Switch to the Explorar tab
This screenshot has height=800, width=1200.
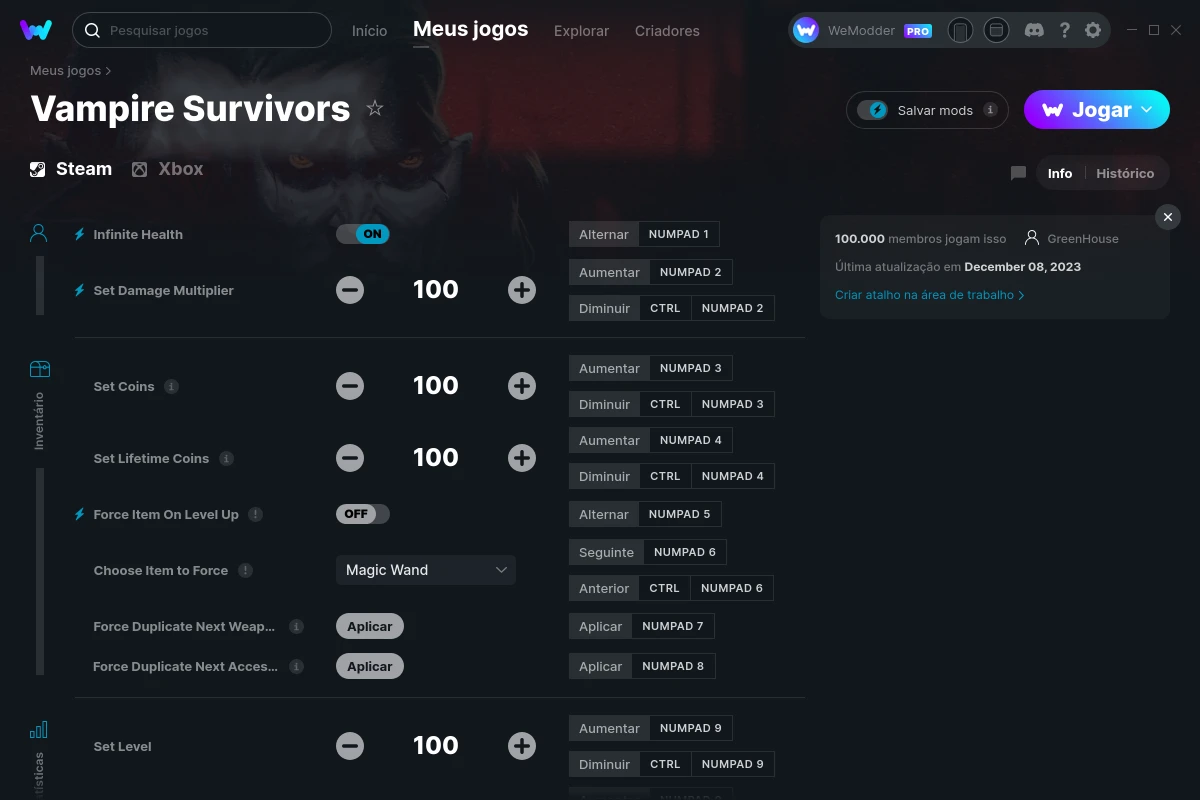581,31
